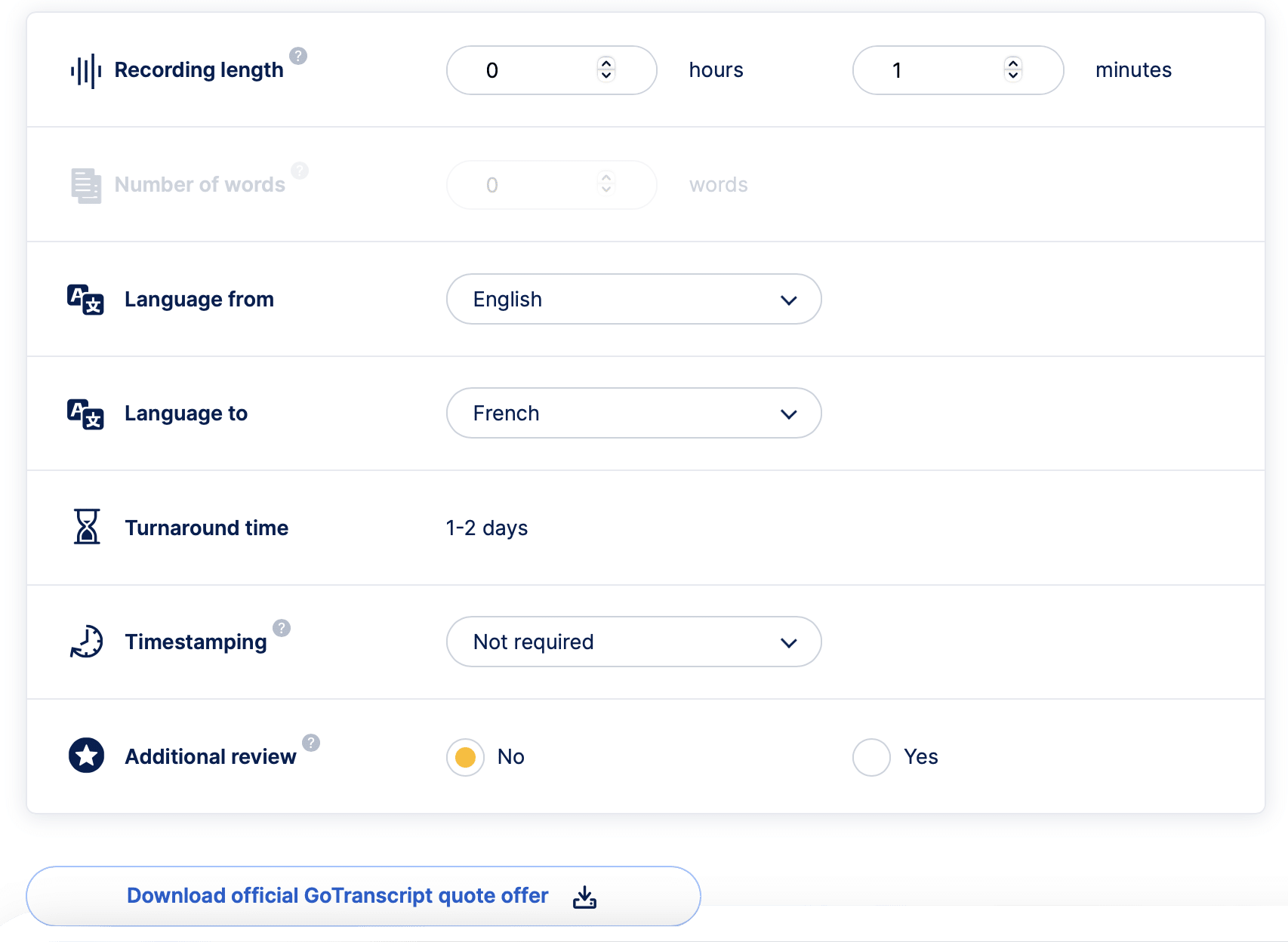
Task: Open the Language to dropdown showing French
Action: coord(633,413)
